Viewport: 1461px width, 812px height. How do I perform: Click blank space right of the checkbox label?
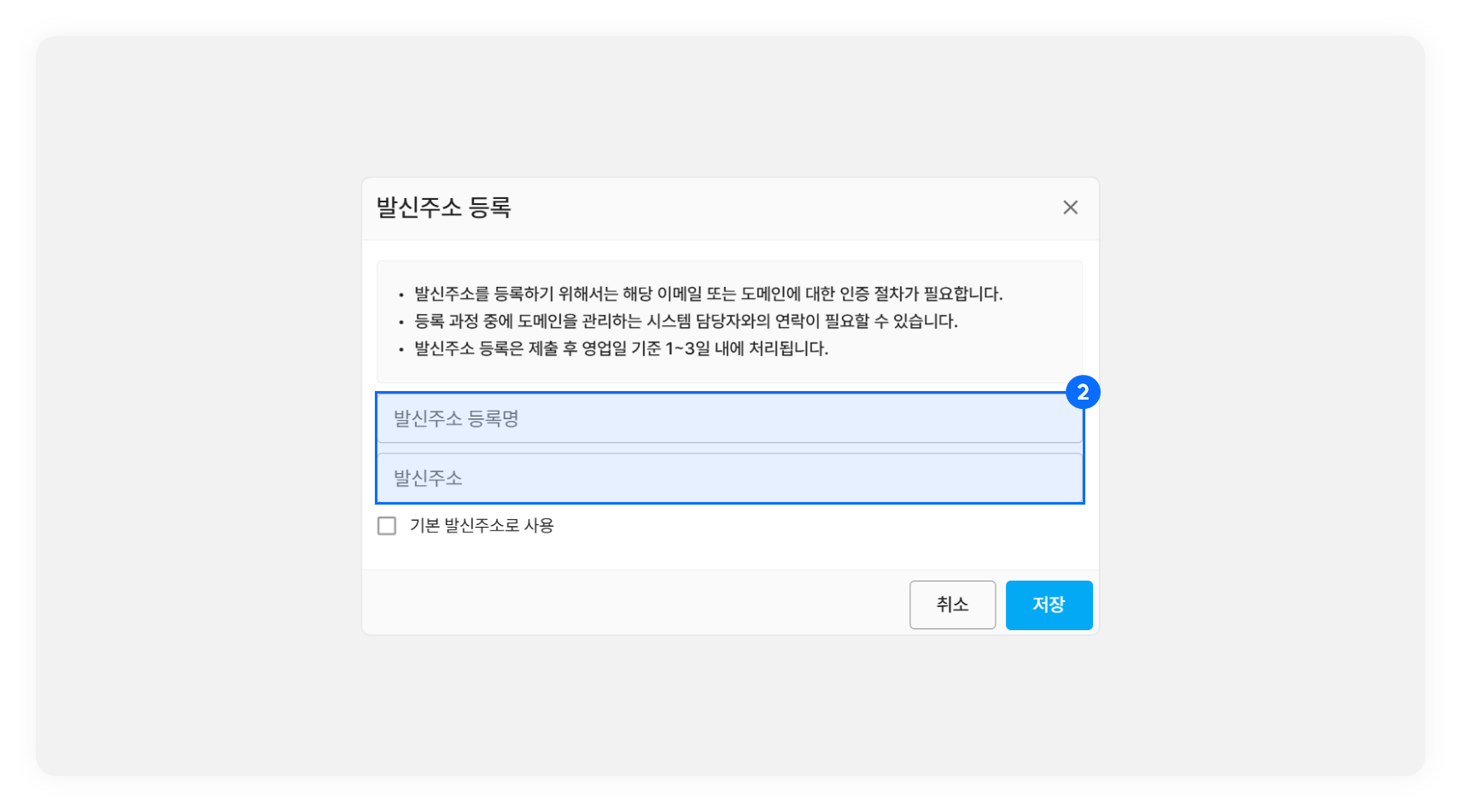811,526
